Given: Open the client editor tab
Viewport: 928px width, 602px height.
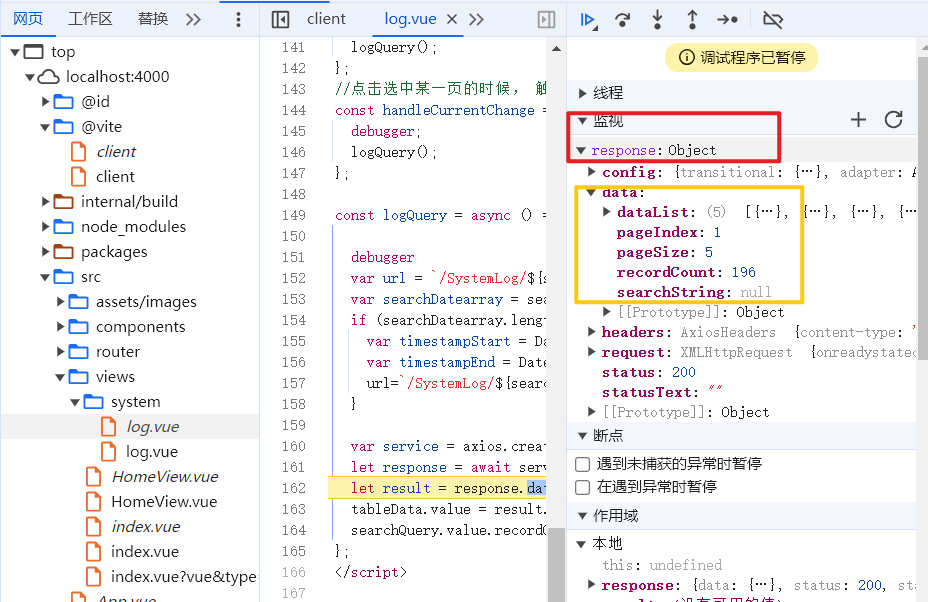Looking at the screenshot, I should click(326, 19).
